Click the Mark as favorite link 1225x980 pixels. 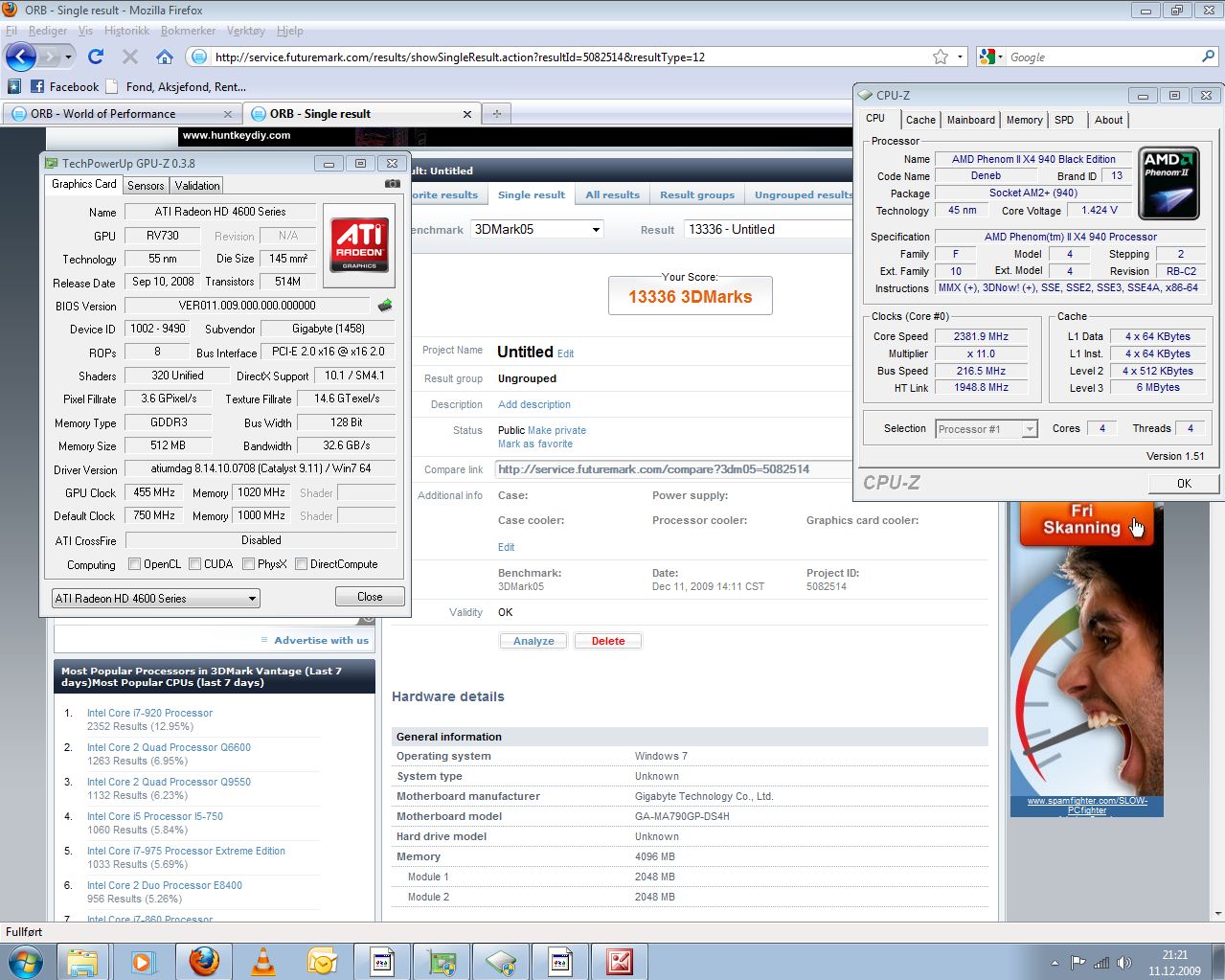pos(535,444)
